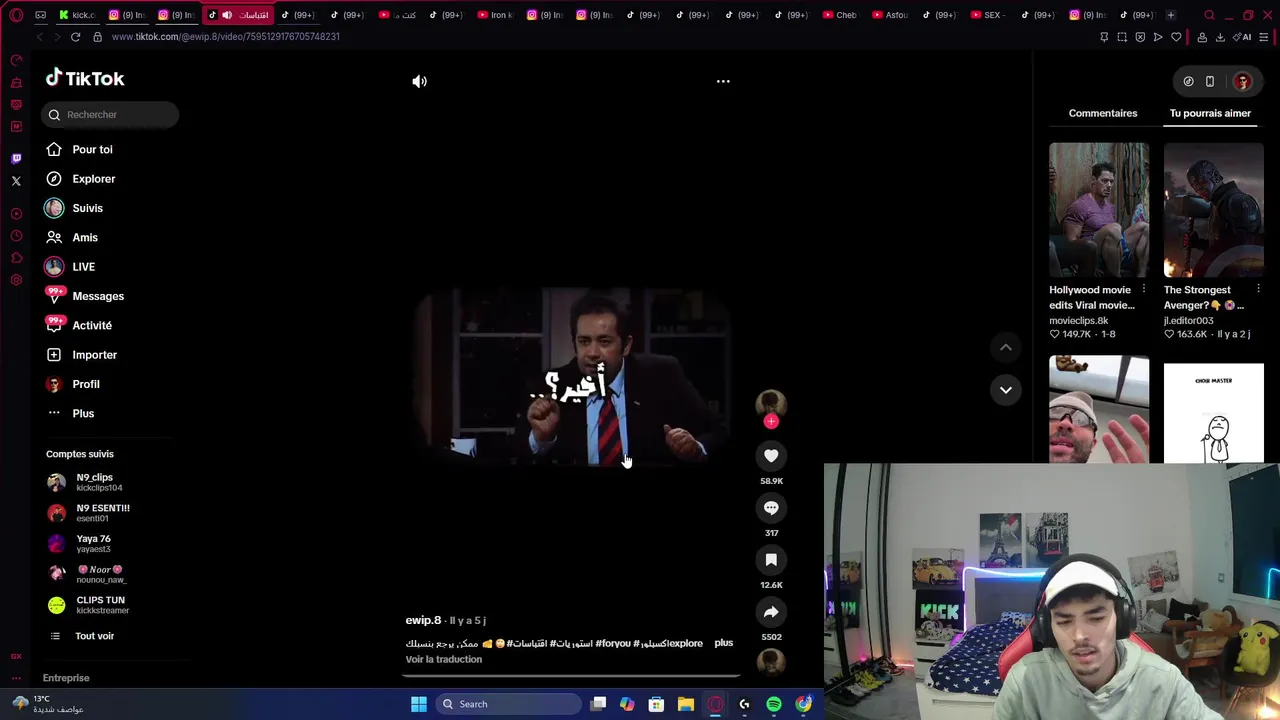This screenshot has height=720, width=1280.
Task: Click the TikTok logo
Action: [85, 79]
